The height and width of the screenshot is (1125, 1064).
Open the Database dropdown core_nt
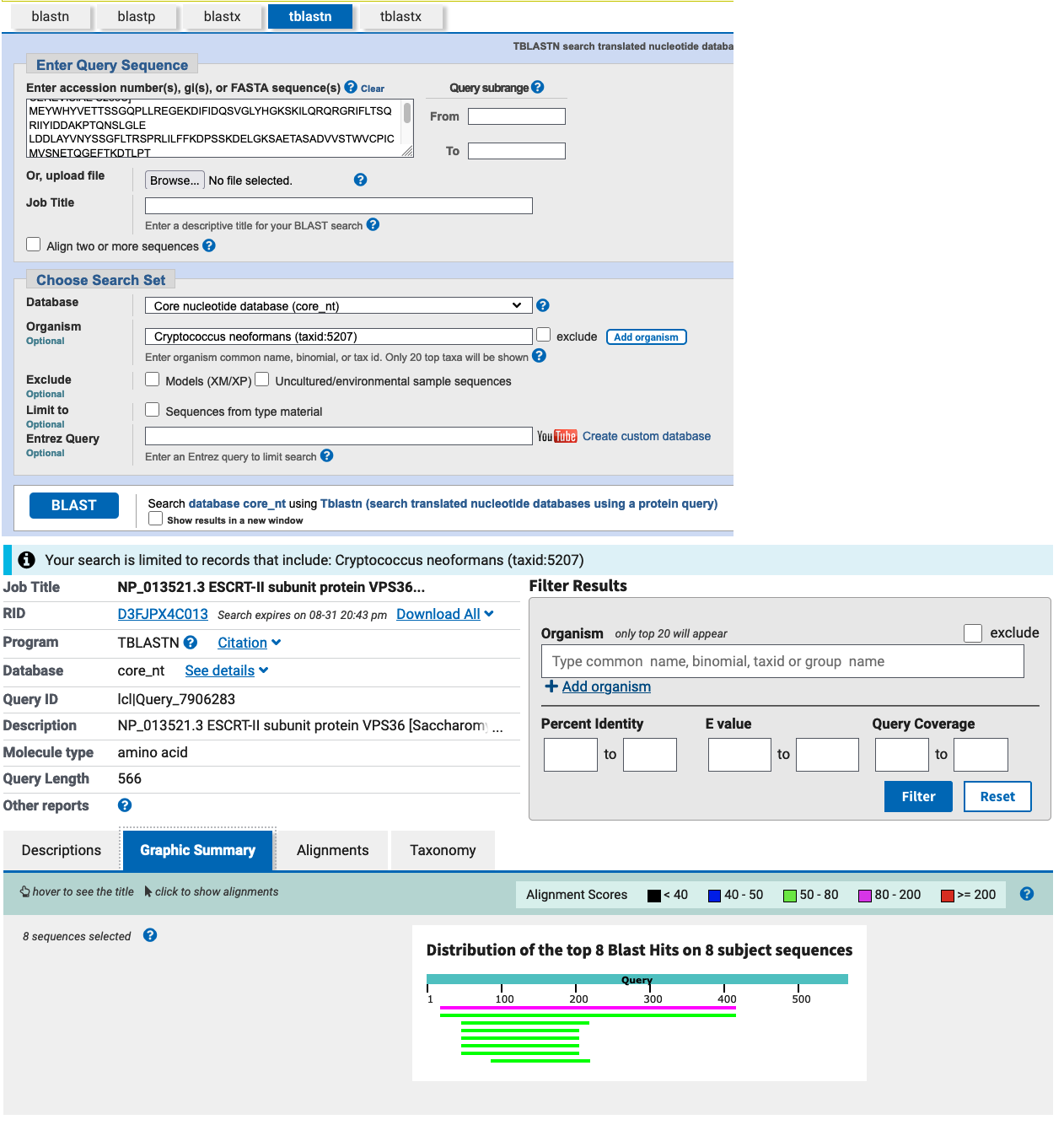[339, 305]
